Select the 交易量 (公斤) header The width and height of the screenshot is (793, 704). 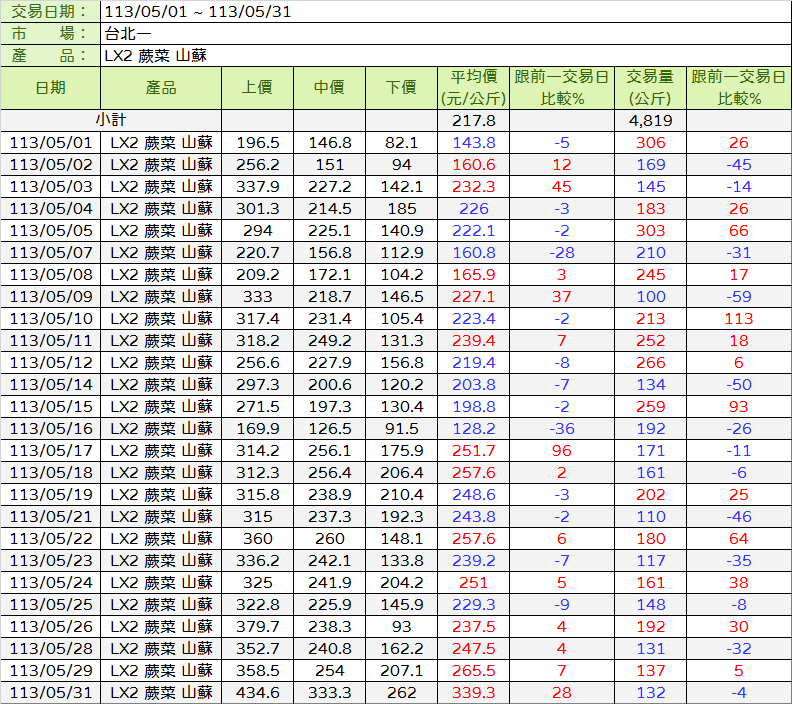pos(650,88)
